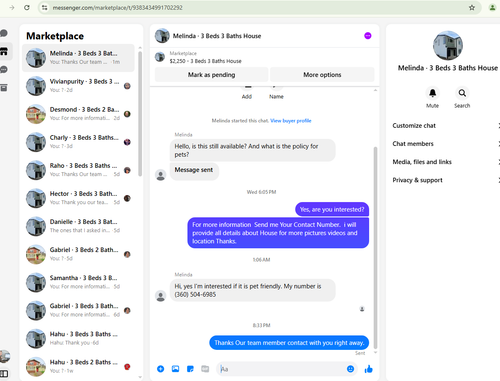Open the Archive icon in sidebar

4,88
